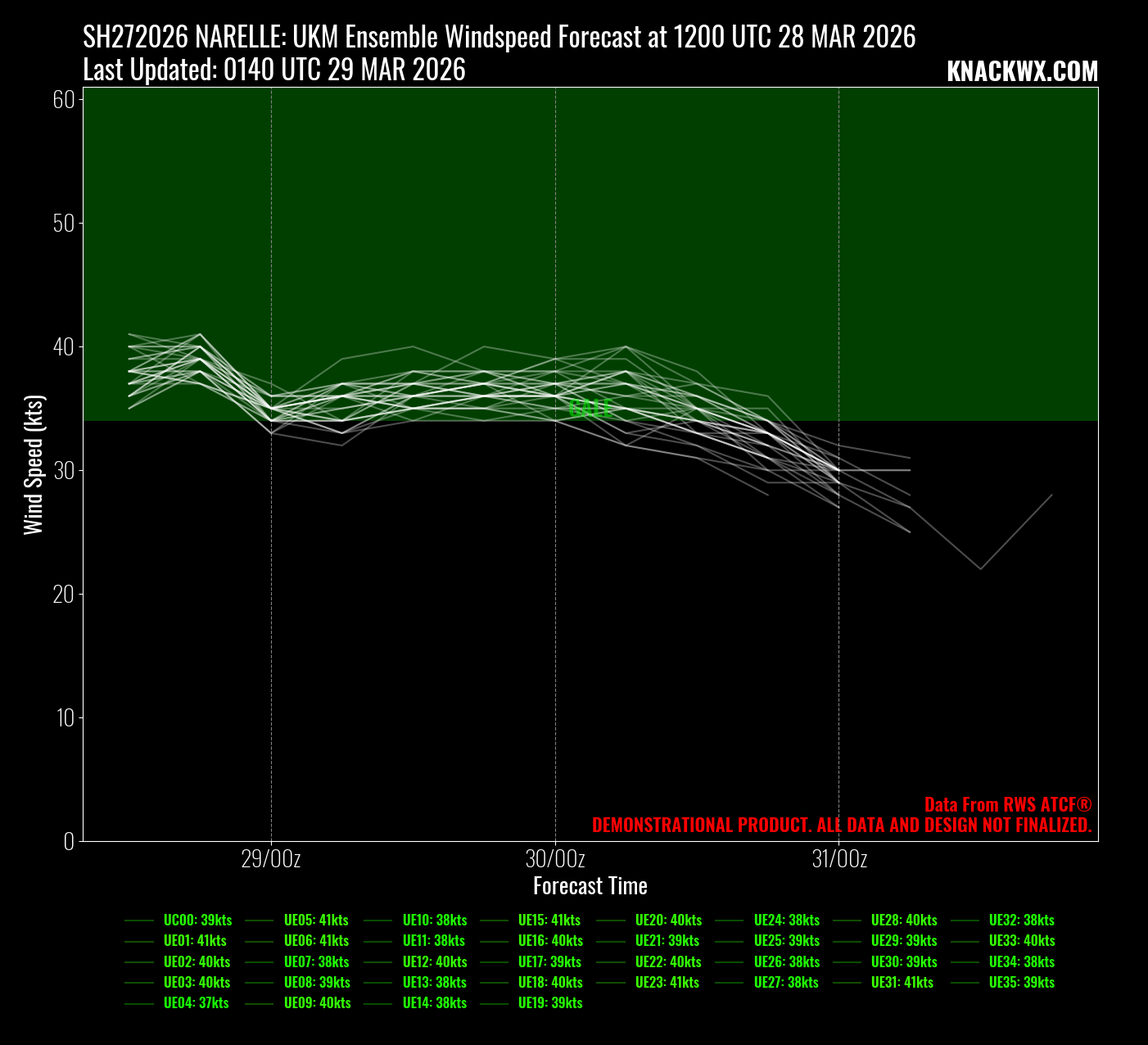Click the UE35: 39kts legend entry
This screenshot has width=1148, height=1045.
pyautogui.click(x=1021, y=983)
